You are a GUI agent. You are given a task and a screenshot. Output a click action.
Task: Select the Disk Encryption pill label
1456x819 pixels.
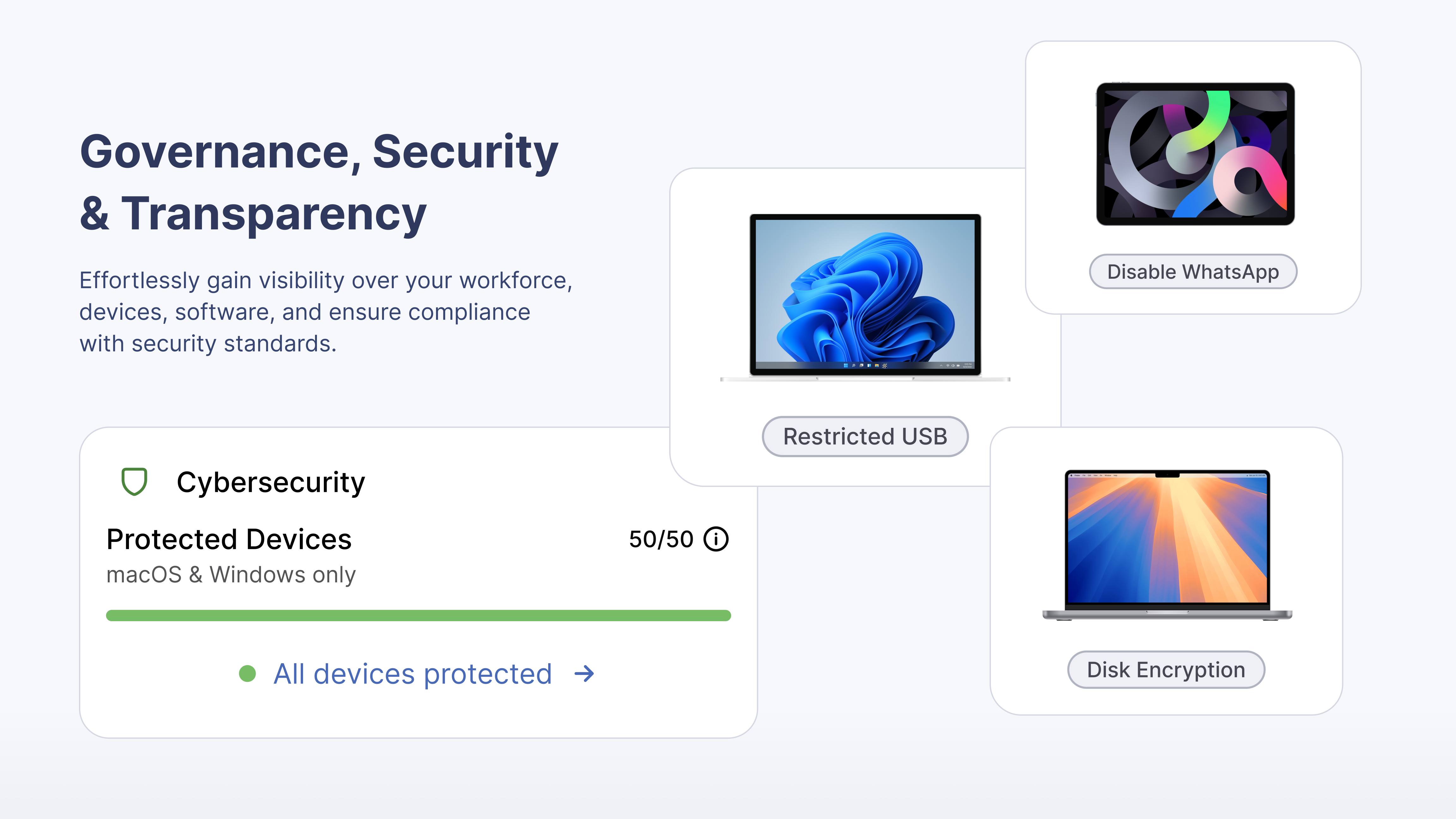pos(1166,670)
